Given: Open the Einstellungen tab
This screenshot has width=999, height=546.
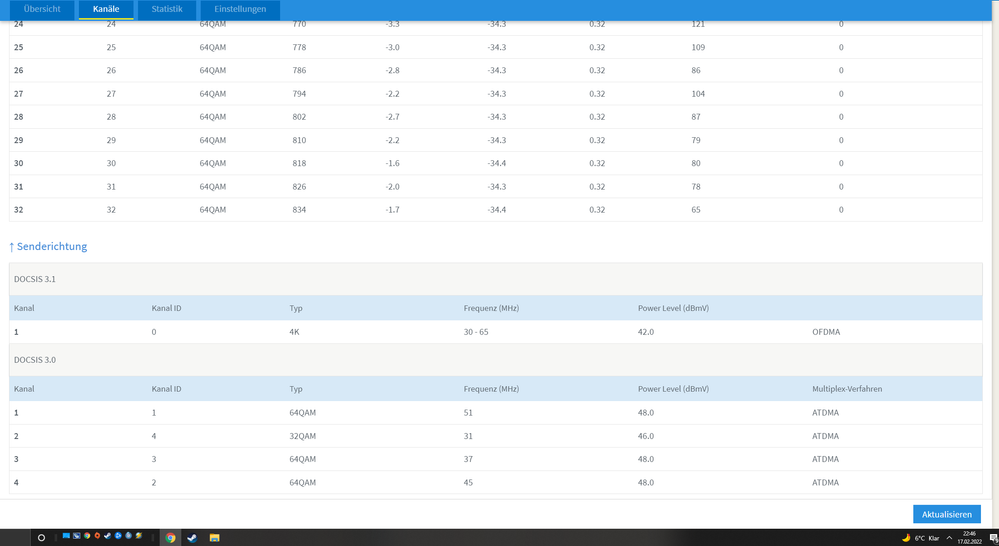Looking at the screenshot, I should click(x=240, y=9).
